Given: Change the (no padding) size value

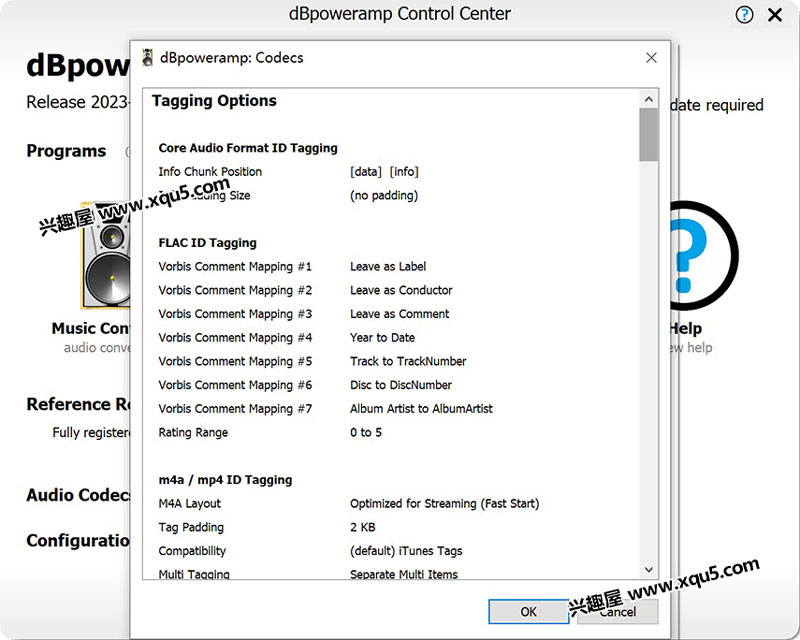Looking at the screenshot, I should pyautogui.click(x=384, y=195).
